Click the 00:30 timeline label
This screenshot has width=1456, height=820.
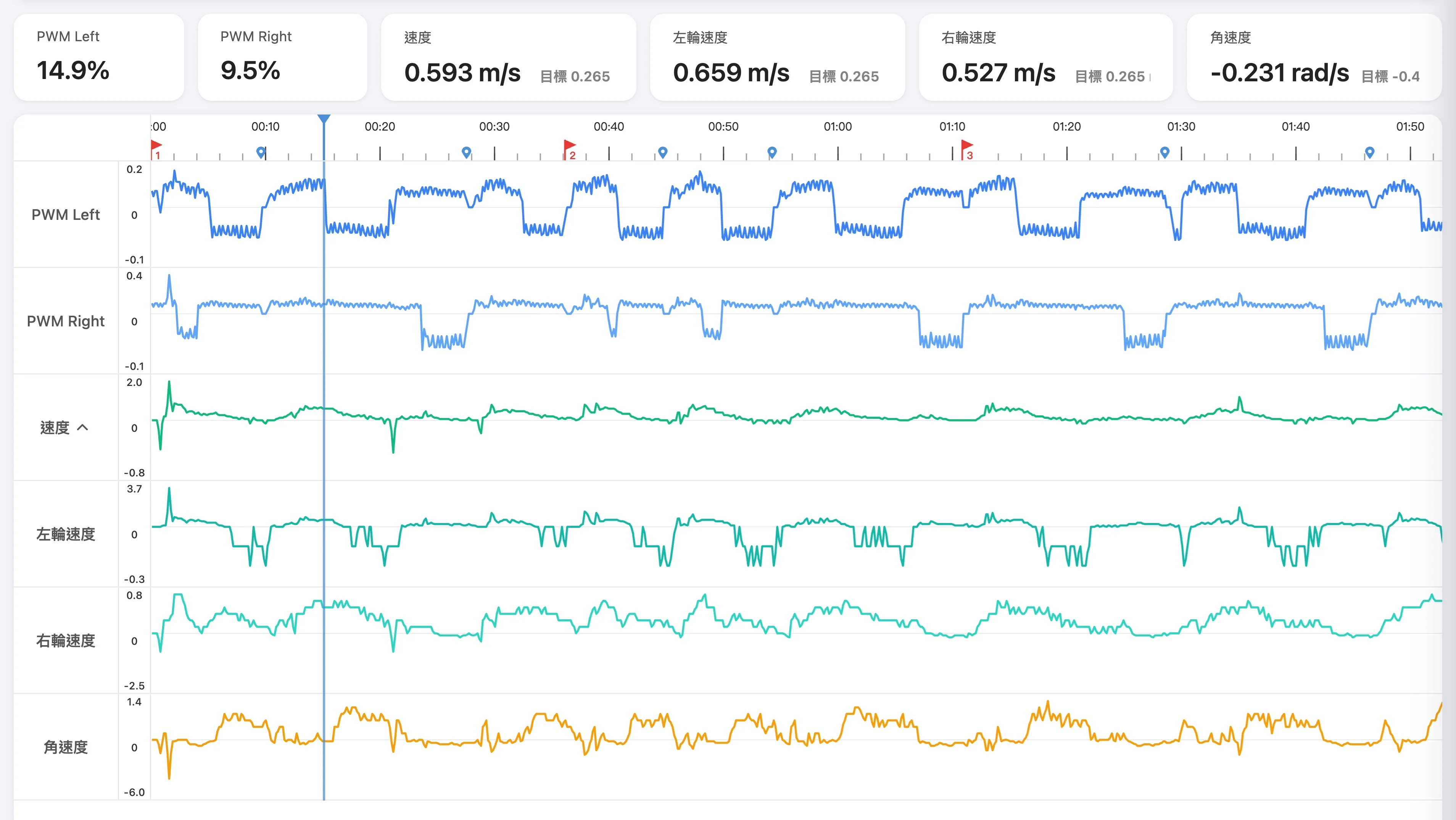click(x=494, y=127)
